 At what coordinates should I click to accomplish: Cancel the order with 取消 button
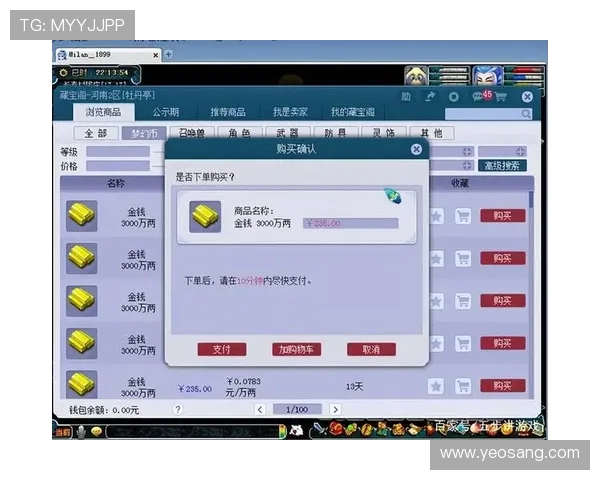point(371,349)
